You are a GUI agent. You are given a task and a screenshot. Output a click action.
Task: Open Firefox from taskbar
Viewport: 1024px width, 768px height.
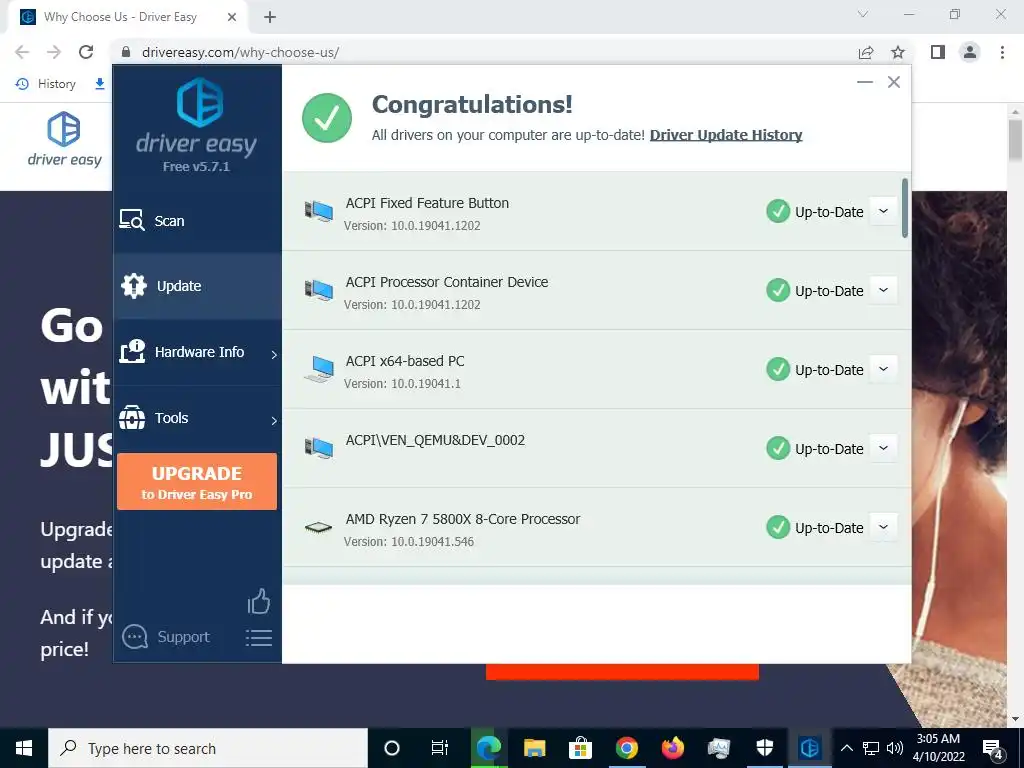coord(672,748)
